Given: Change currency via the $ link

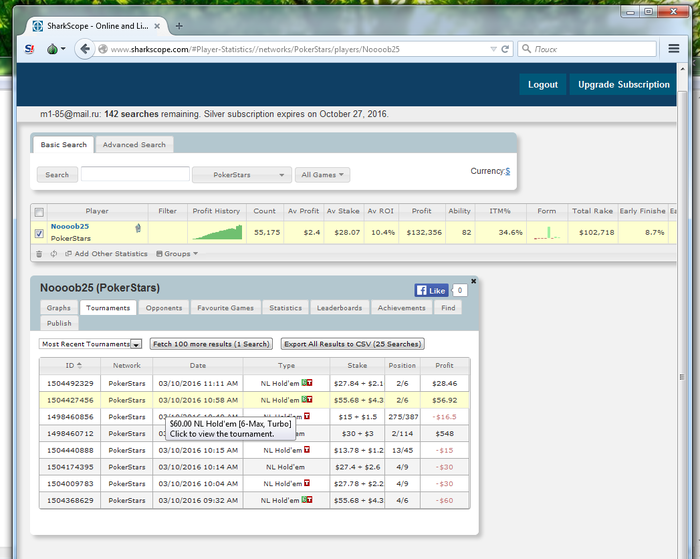Looking at the screenshot, I should click(508, 171).
